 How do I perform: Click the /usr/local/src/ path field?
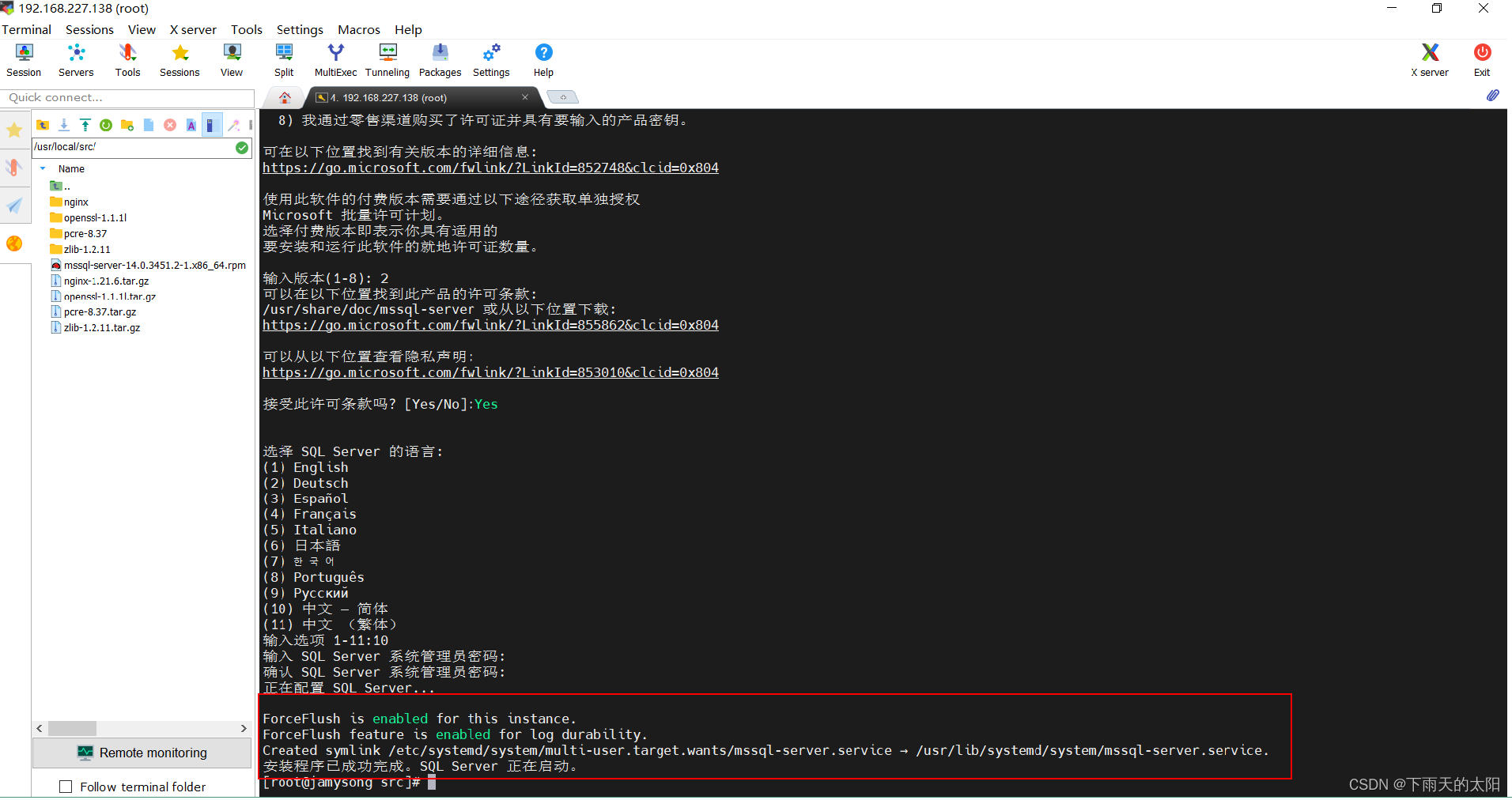[133, 147]
